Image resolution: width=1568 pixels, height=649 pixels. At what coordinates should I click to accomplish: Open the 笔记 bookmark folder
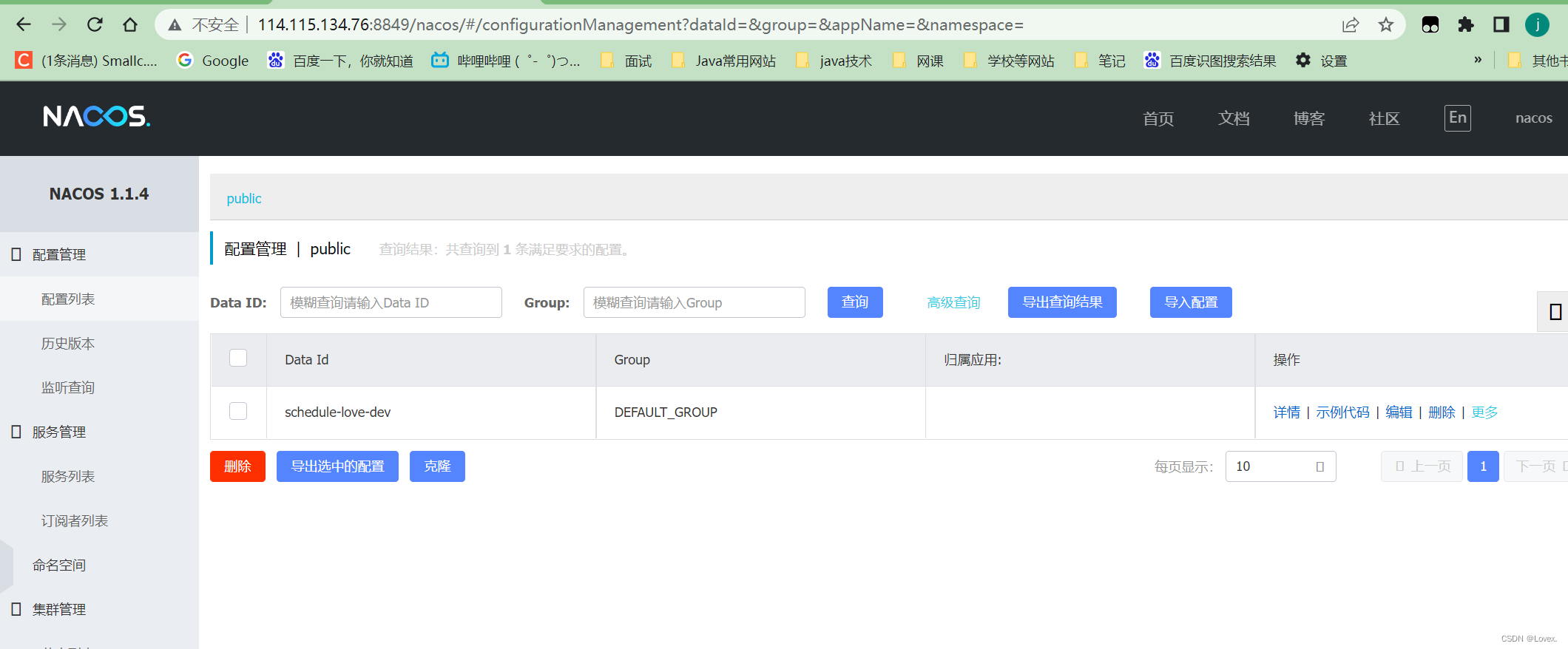[x=1100, y=61]
